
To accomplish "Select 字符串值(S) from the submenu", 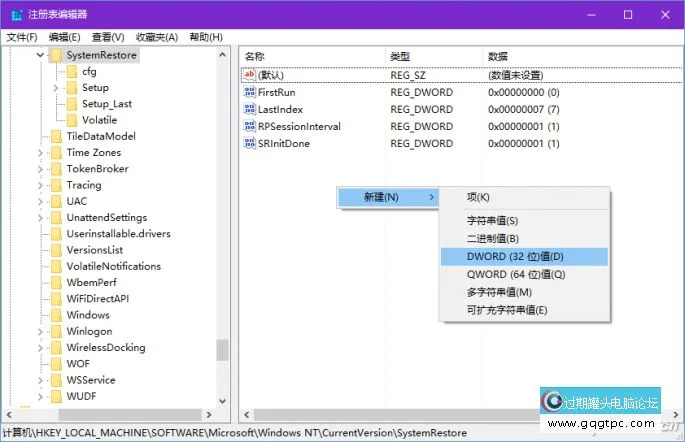I will (x=524, y=221).
